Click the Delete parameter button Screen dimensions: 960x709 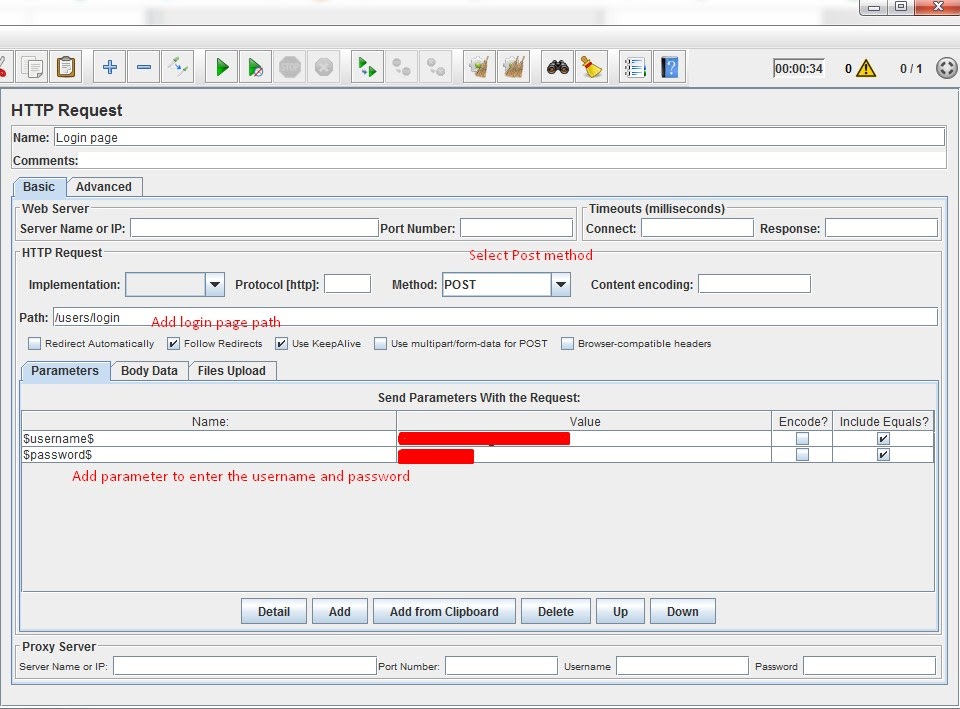point(556,611)
